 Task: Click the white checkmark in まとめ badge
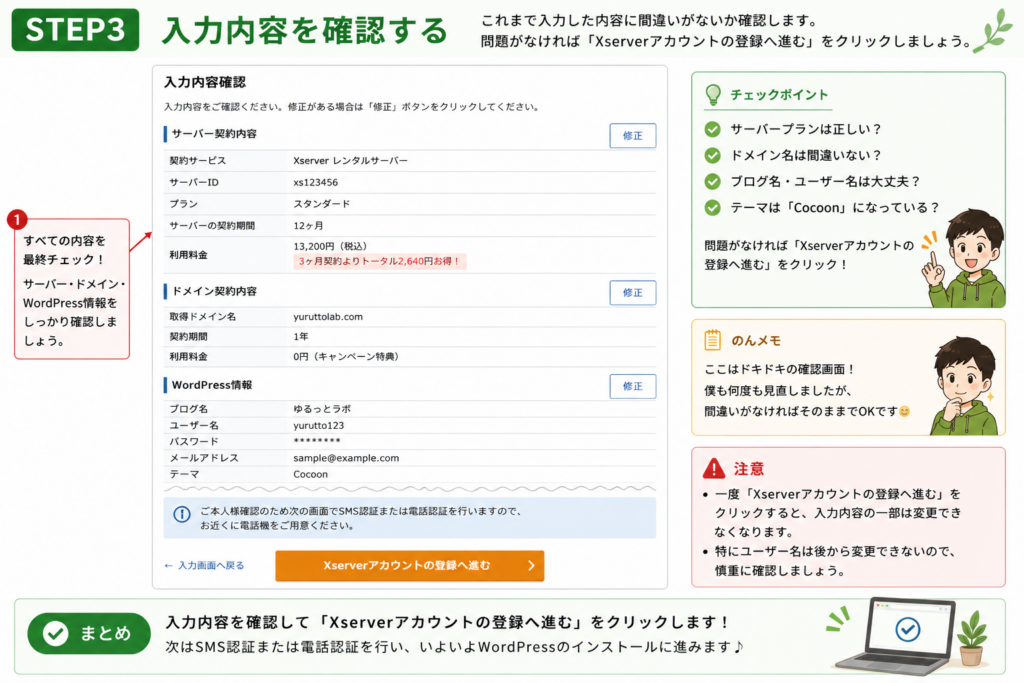[56, 633]
